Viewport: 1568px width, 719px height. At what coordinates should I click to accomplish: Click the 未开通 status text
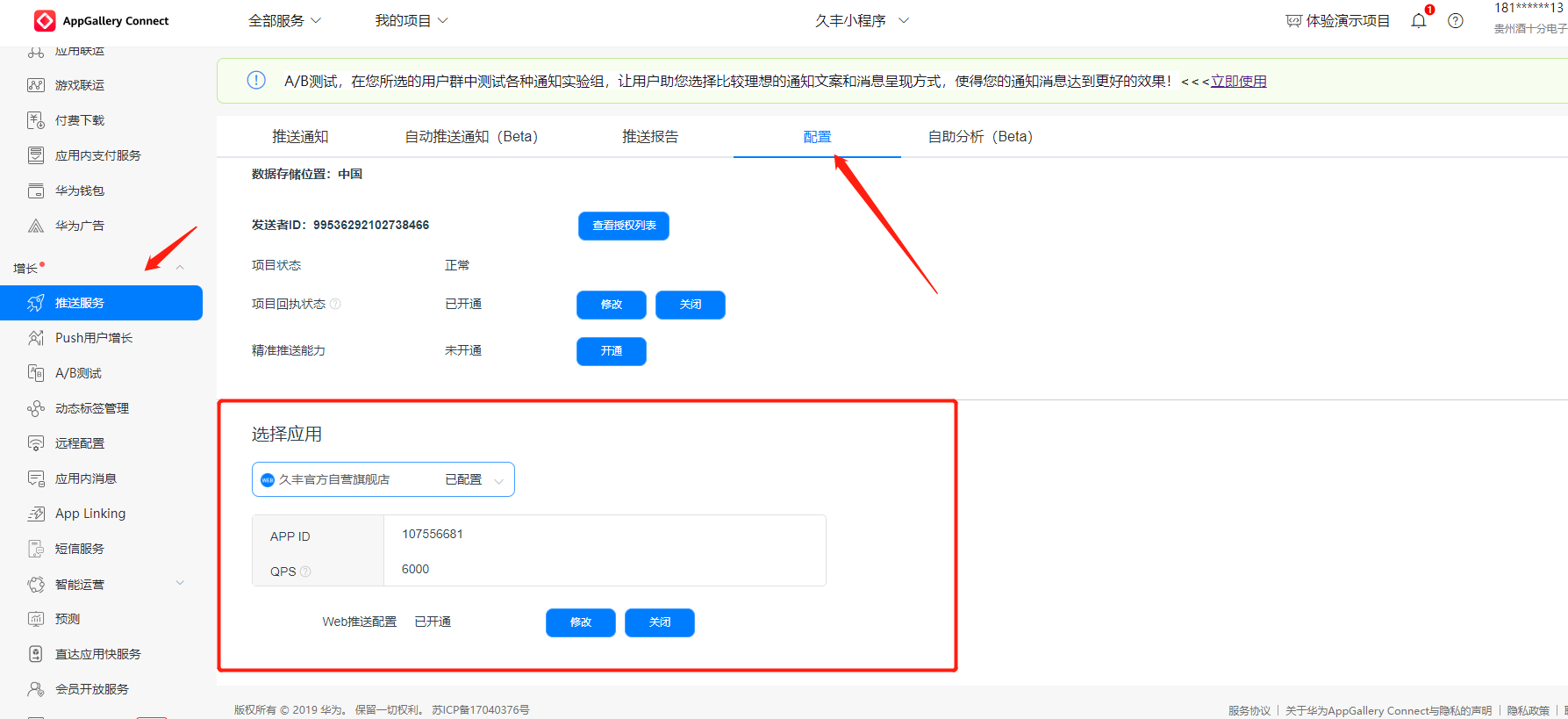[x=463, y=350]
